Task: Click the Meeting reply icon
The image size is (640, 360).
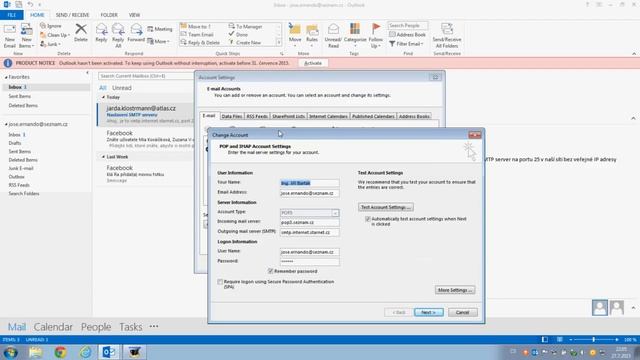Action: coord(150,29)
